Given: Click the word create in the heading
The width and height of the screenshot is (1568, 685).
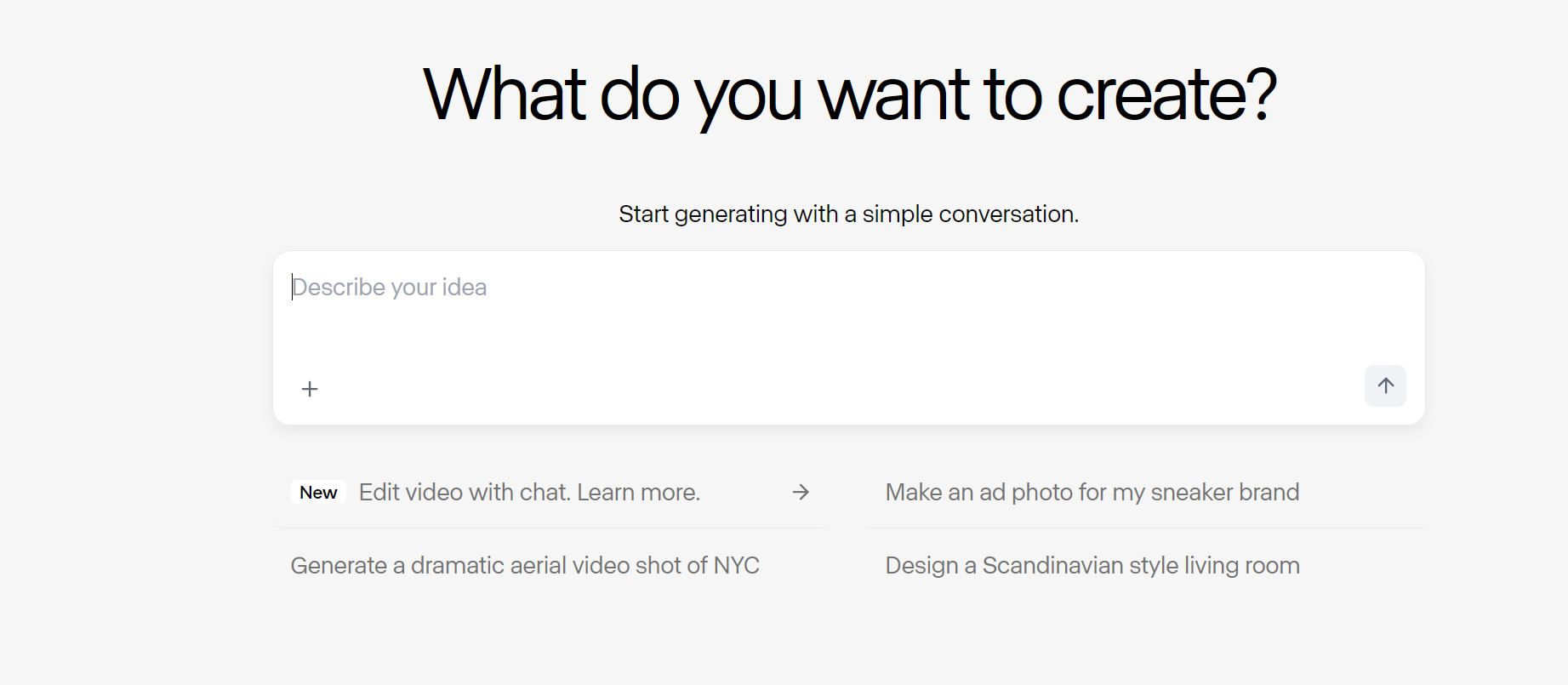Looking at the screenshot, I should point(1166,94).
